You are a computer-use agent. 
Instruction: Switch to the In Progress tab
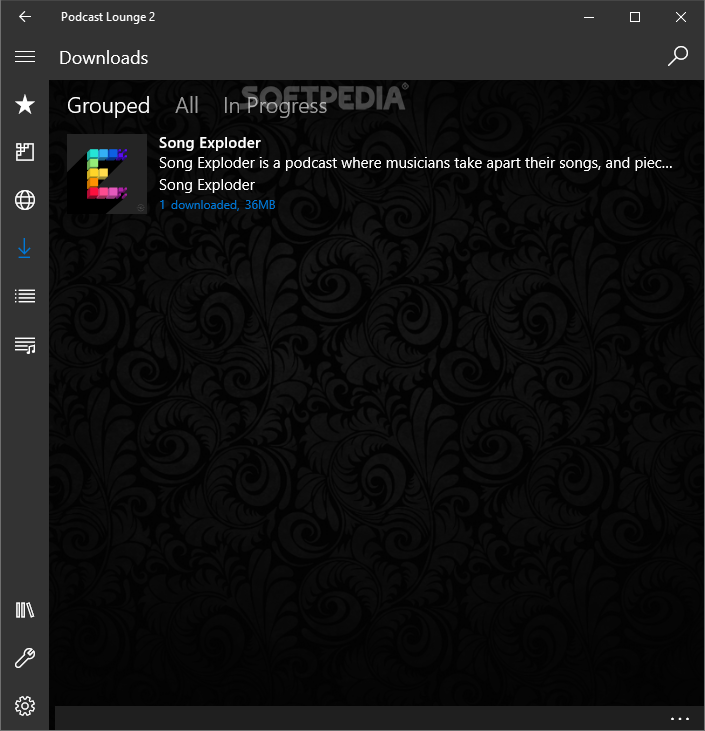[x=275, y=106]
